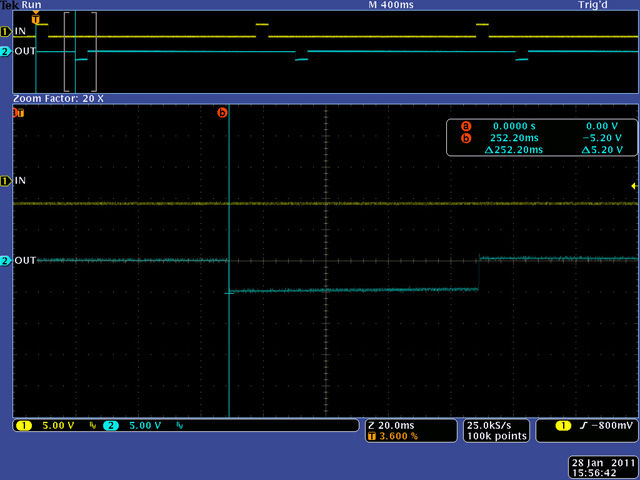Viewport: 640px width, 480px height.
Task: Click the orange trigger position marker in overview
Action: (x=36, y=19)
